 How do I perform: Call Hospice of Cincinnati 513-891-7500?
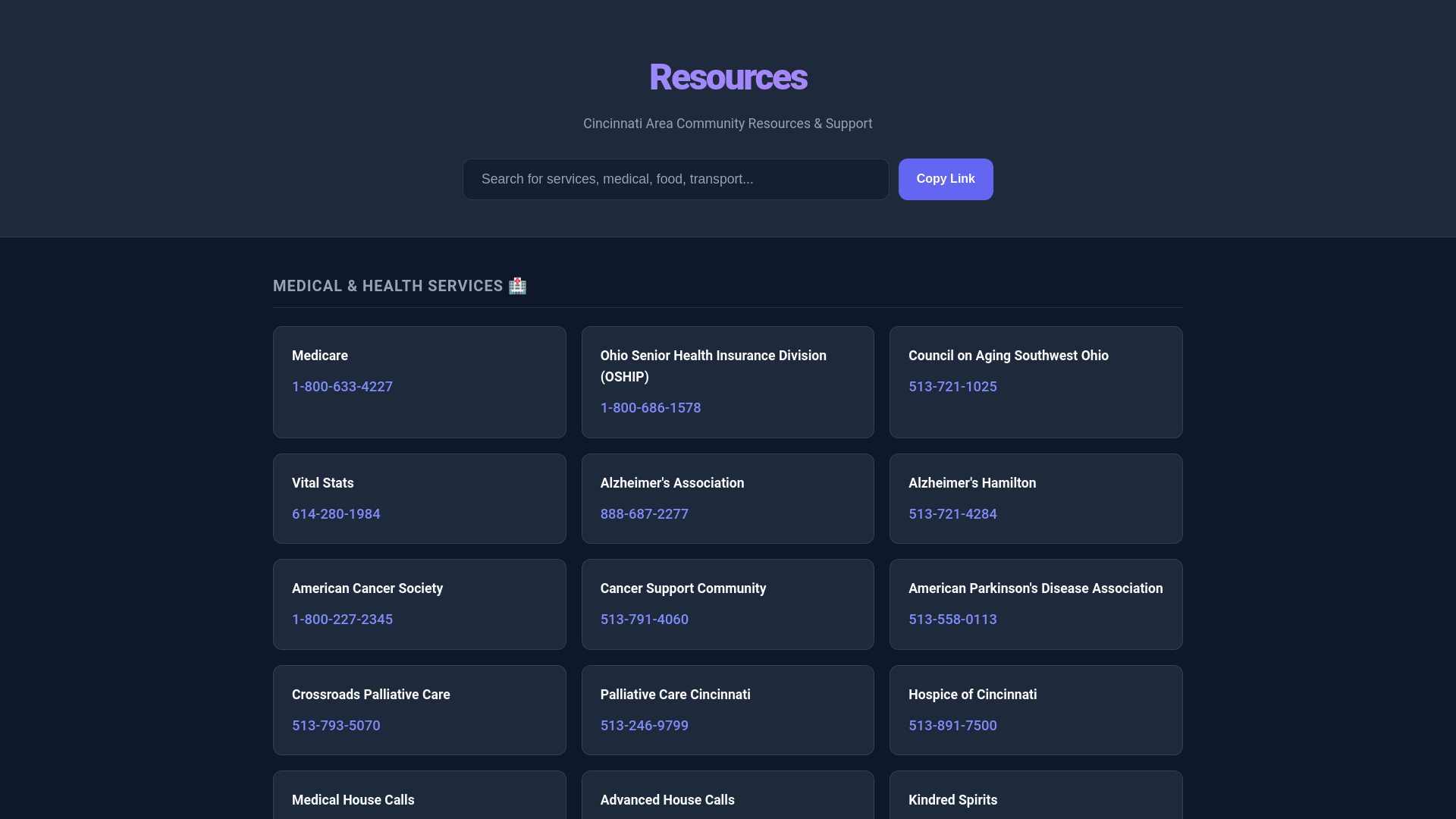952,726
